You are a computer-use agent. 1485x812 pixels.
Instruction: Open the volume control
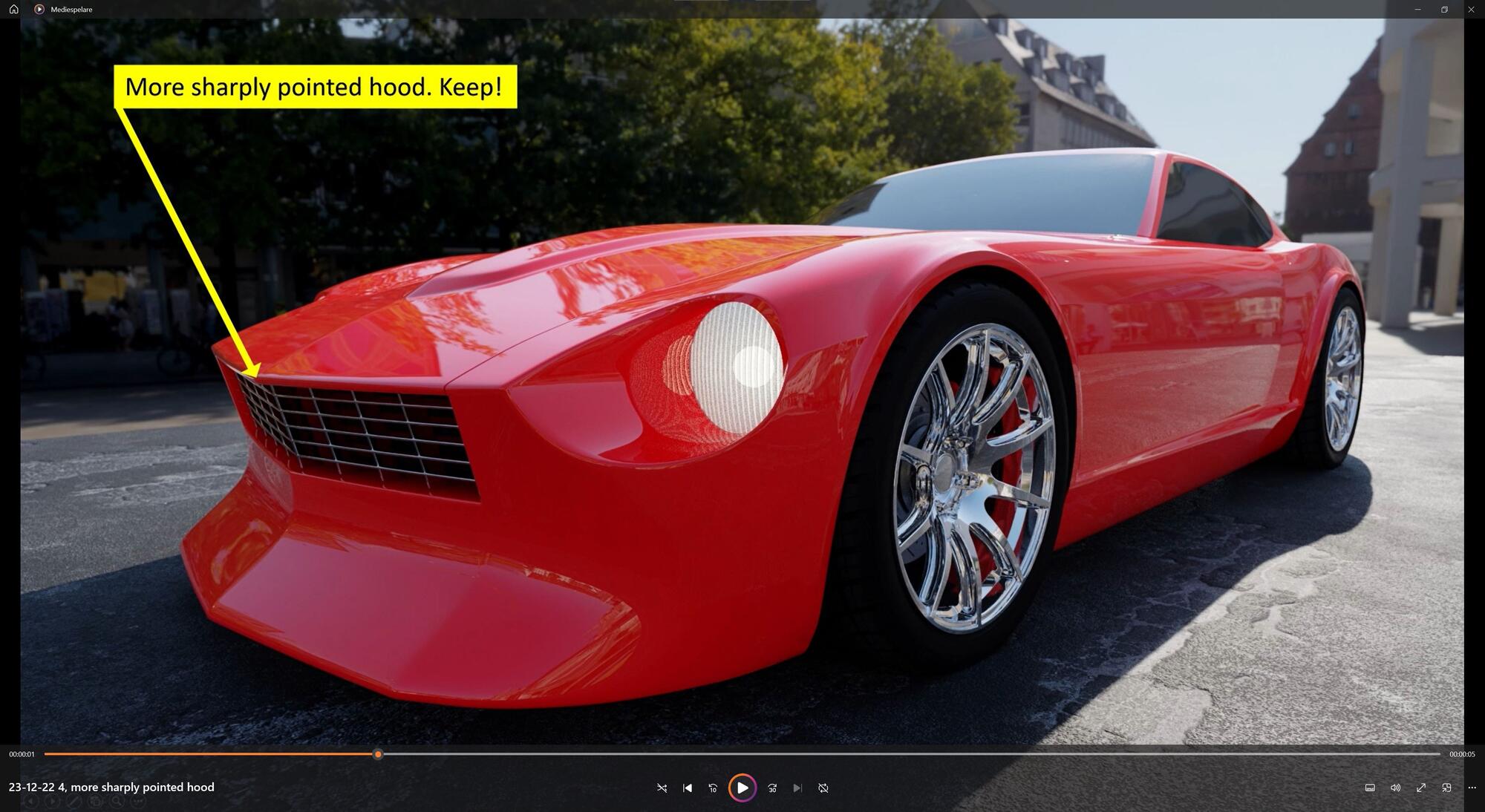[x=1395, y=788]
